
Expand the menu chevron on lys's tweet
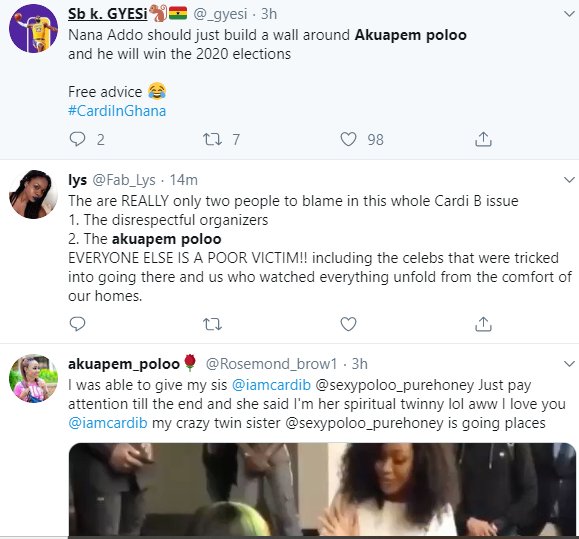pyautogui.click(x=569, y=180)
